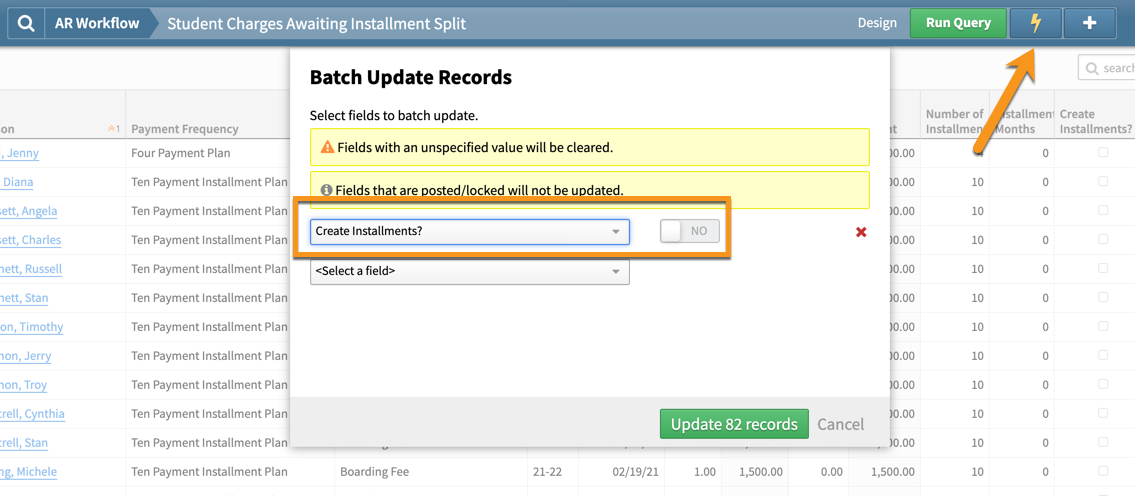Check Create Installments? box in Charles row
Screen dimensions: 1135x496
click(1103, 239)
